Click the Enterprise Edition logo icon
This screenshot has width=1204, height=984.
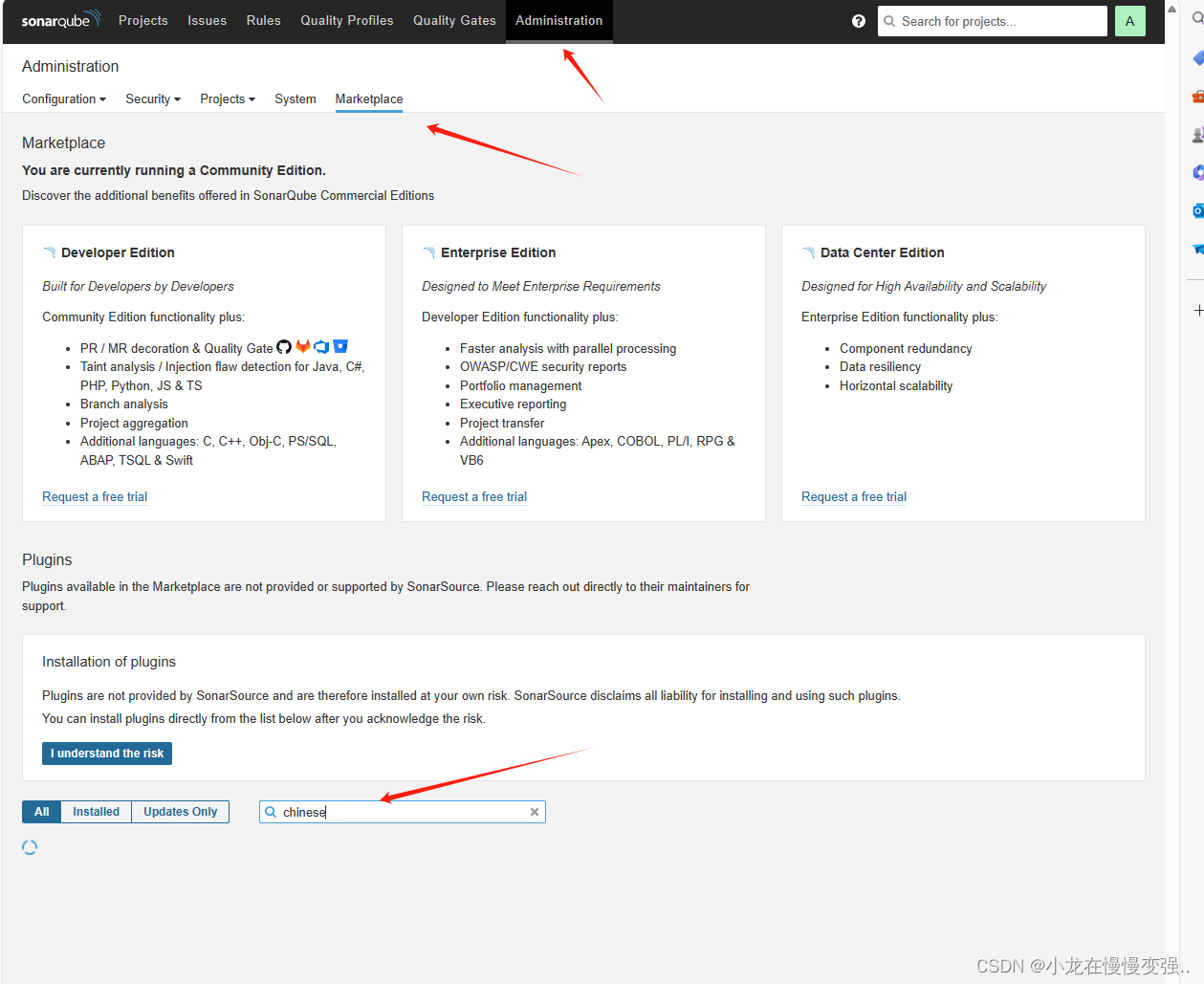coord(429,252)
